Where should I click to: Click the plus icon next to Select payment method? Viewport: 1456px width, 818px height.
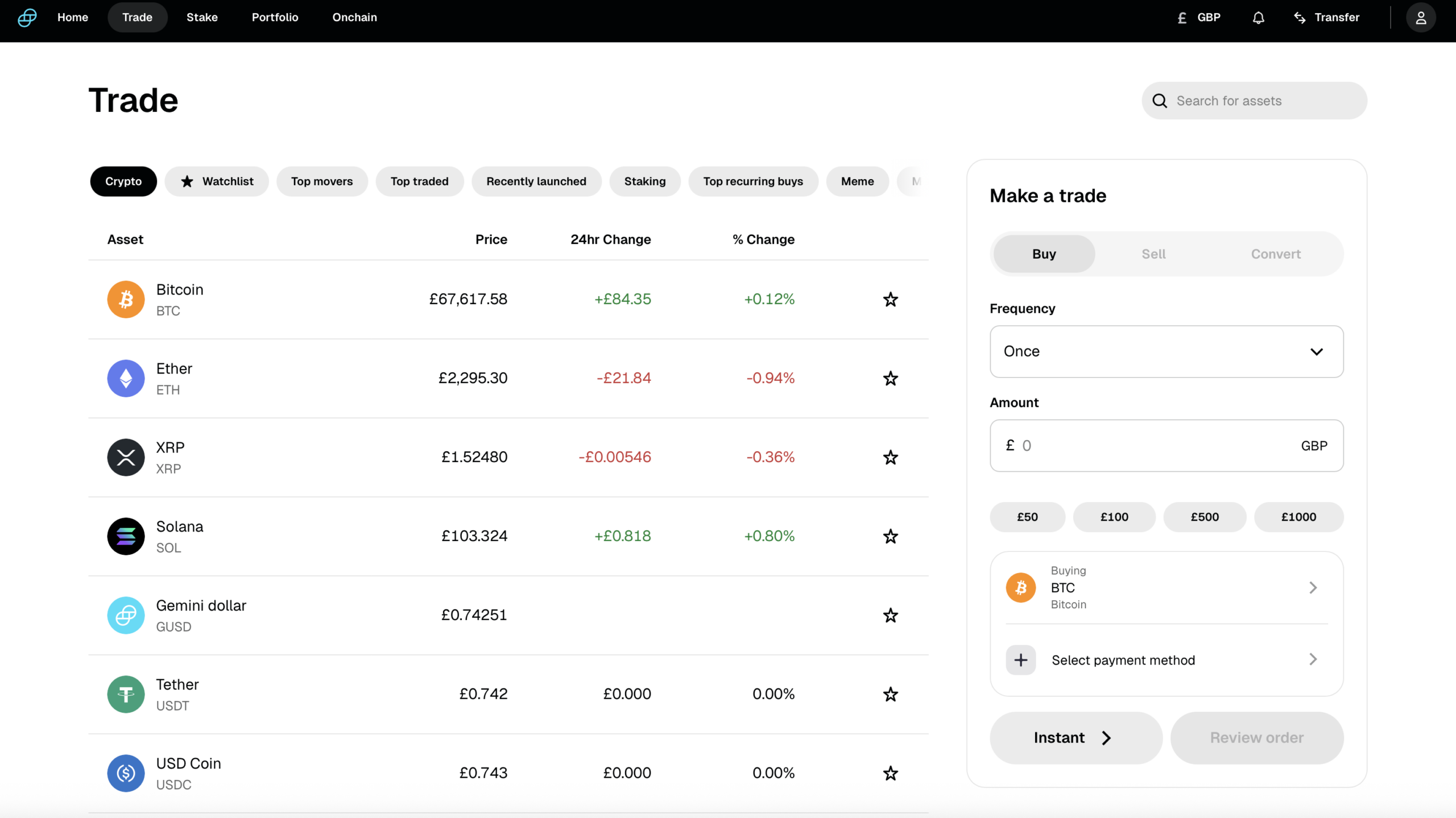tap(1020, 660)
